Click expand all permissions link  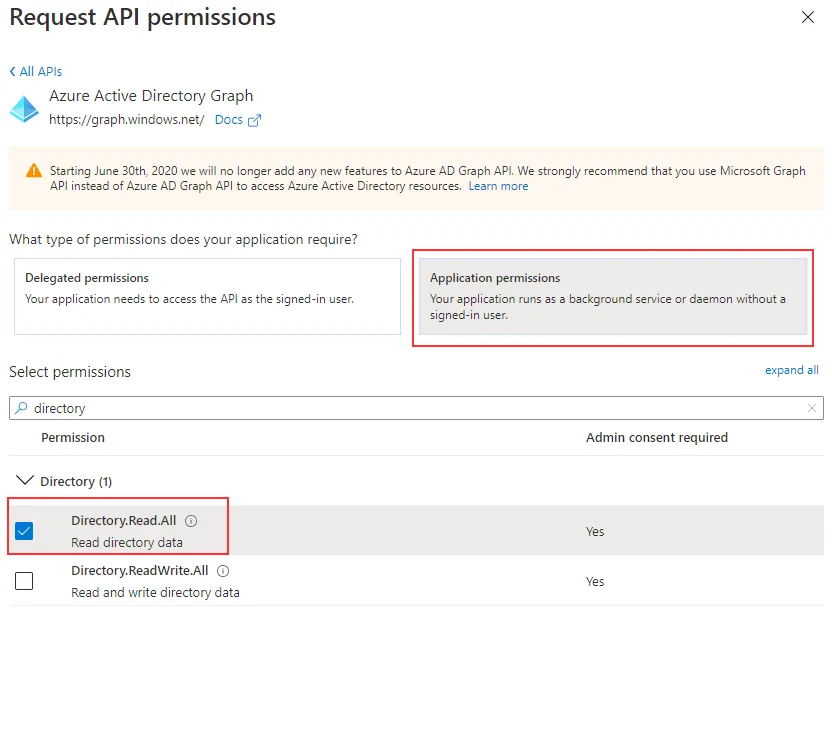tap(791, 370)
